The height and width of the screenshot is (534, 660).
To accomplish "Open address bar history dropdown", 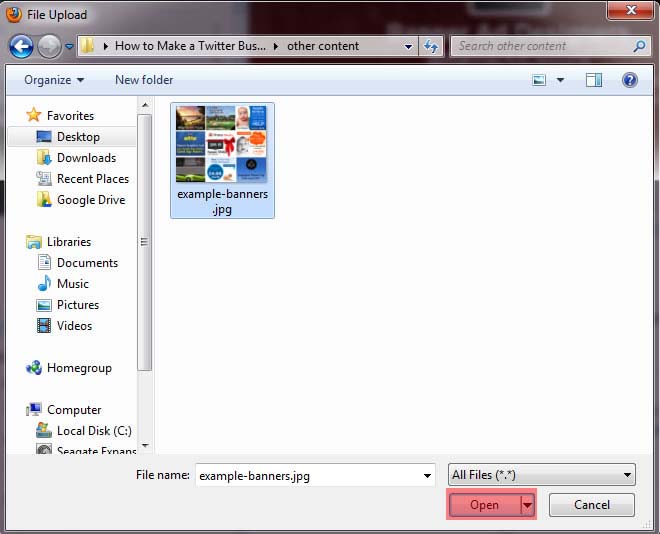I will point(408,46).
